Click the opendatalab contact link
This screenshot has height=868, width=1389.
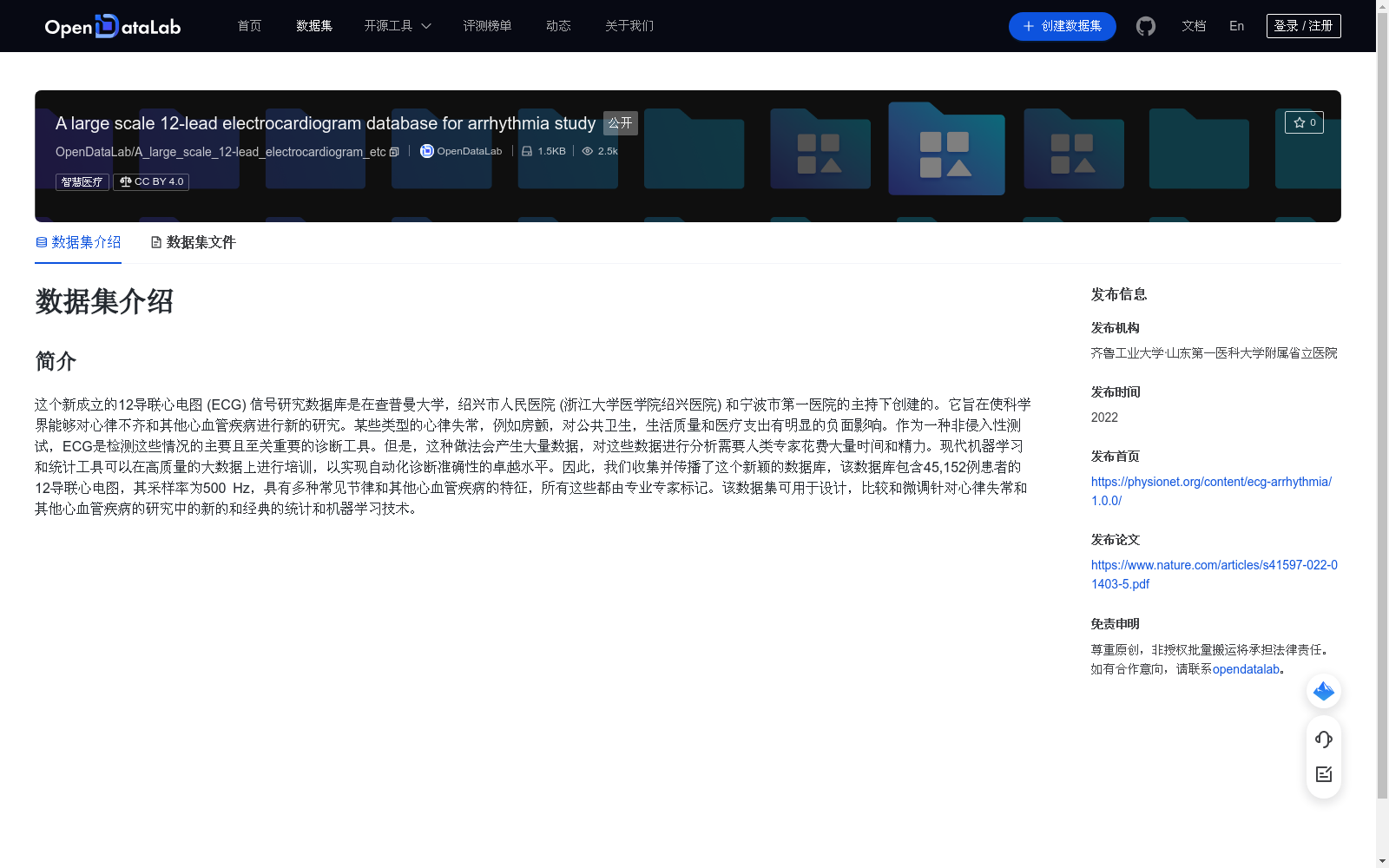tap(1246, 669)
